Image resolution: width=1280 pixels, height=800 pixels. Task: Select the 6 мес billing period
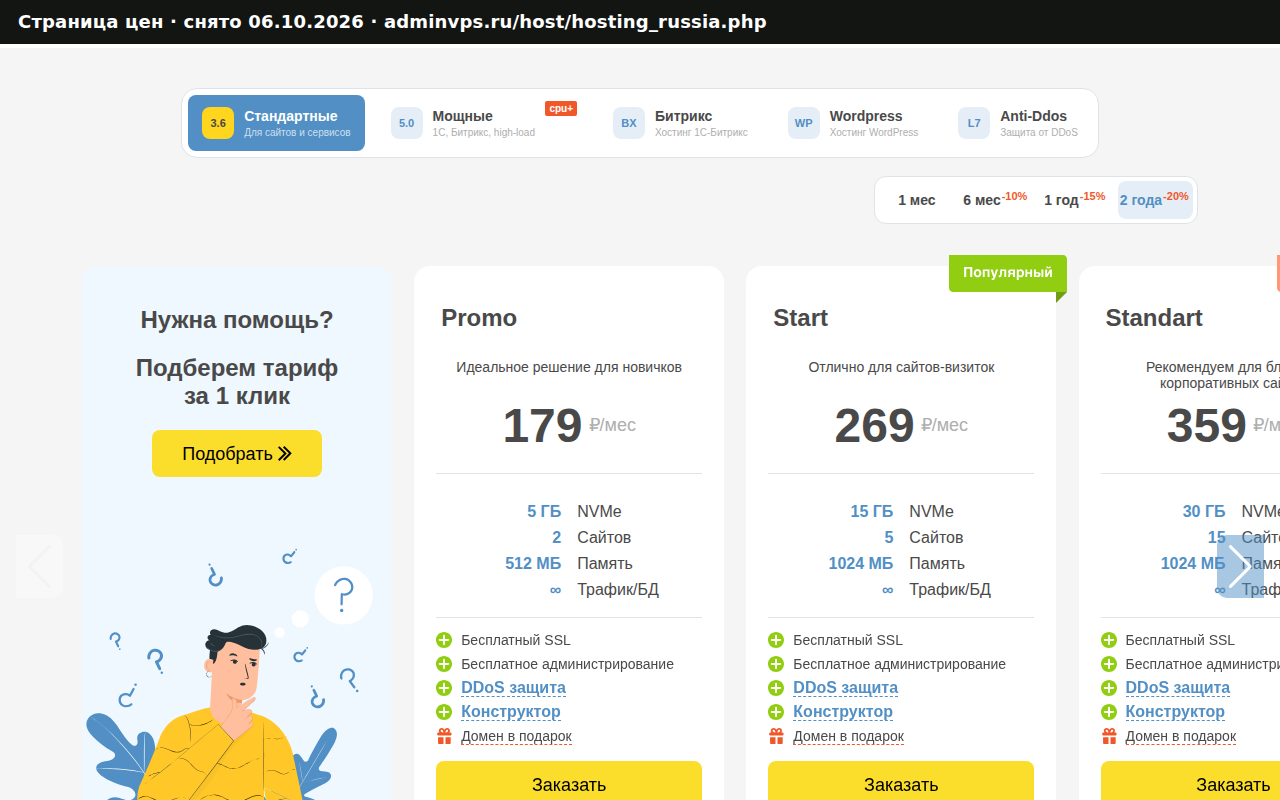995,200
